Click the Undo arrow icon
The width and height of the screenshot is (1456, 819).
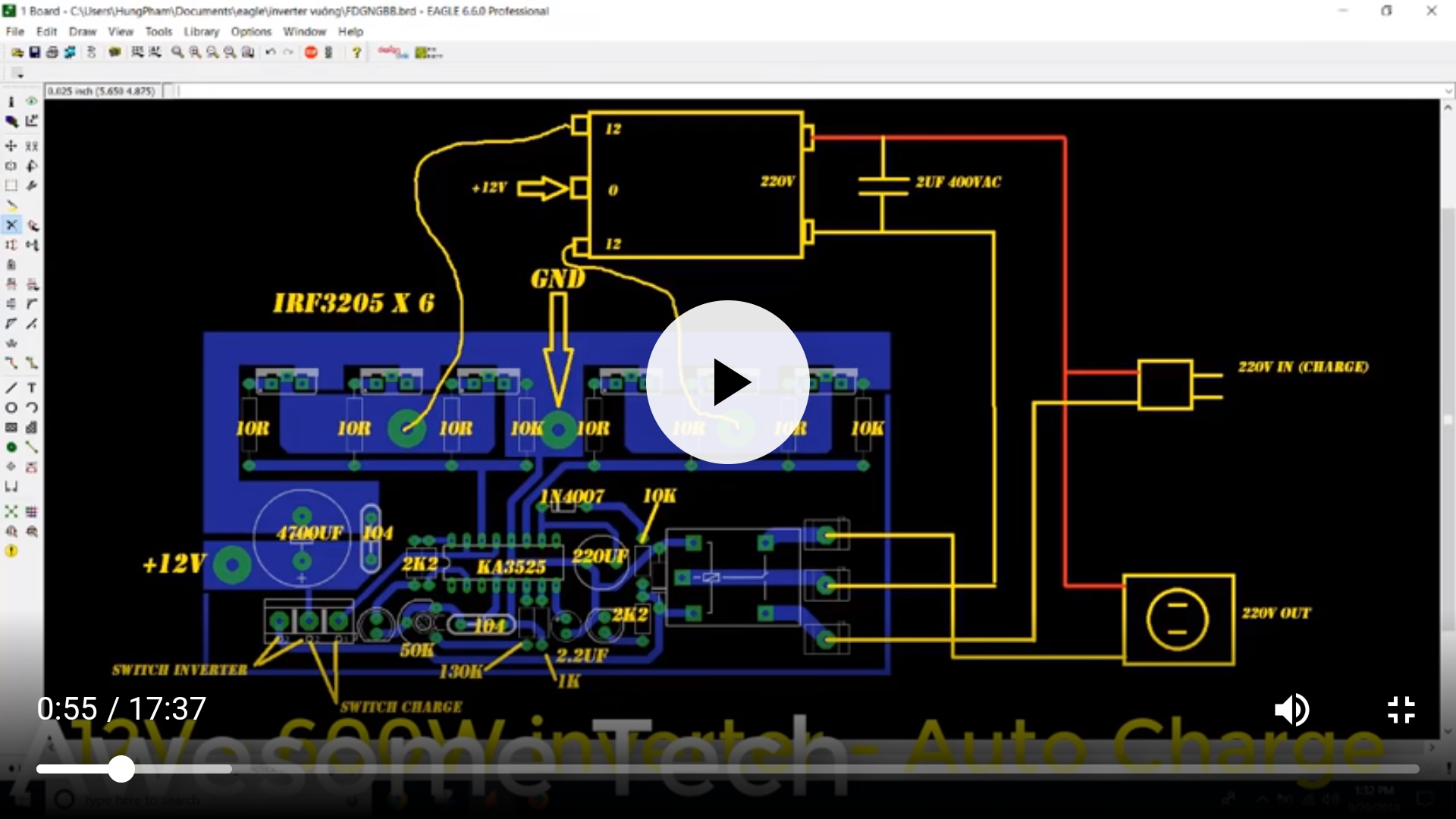[270, 52]
